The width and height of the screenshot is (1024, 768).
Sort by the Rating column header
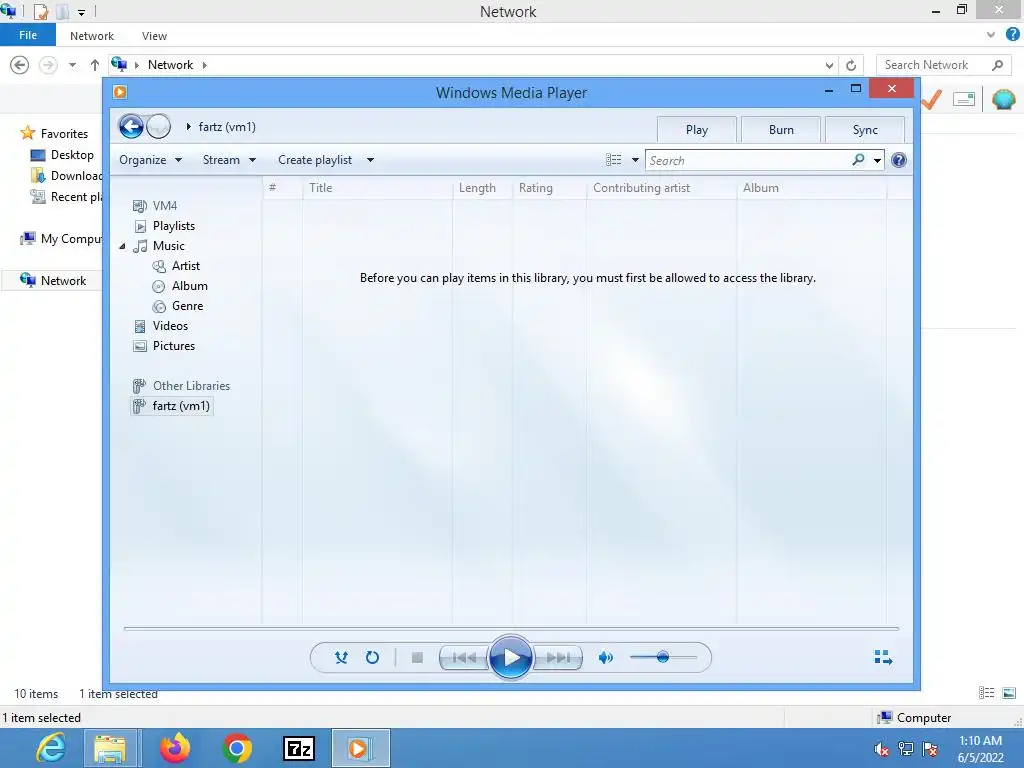[549, 188]
